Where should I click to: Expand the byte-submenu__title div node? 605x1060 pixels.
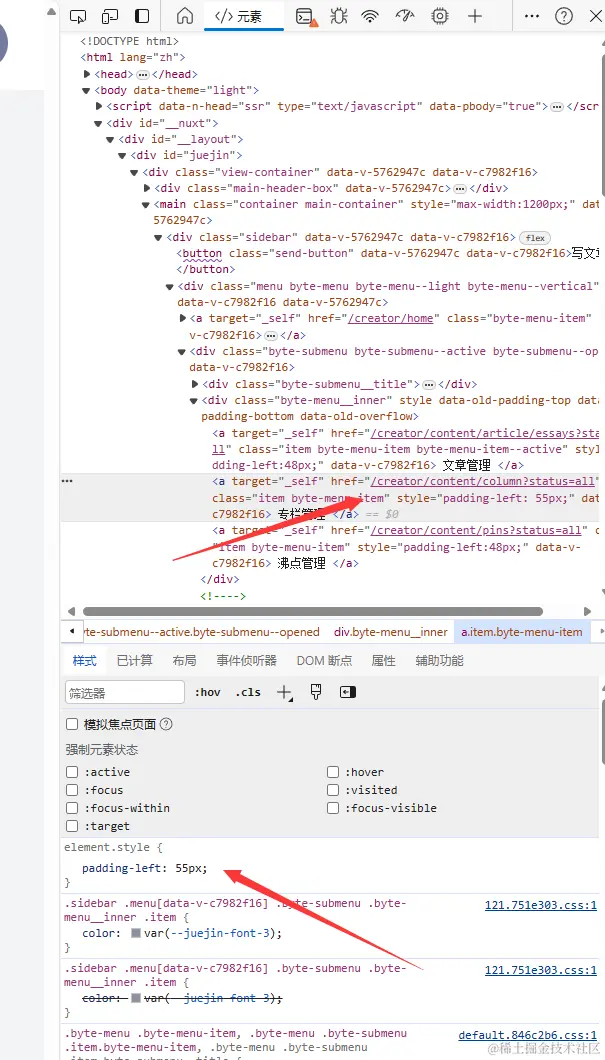click(x=195, y=385)
